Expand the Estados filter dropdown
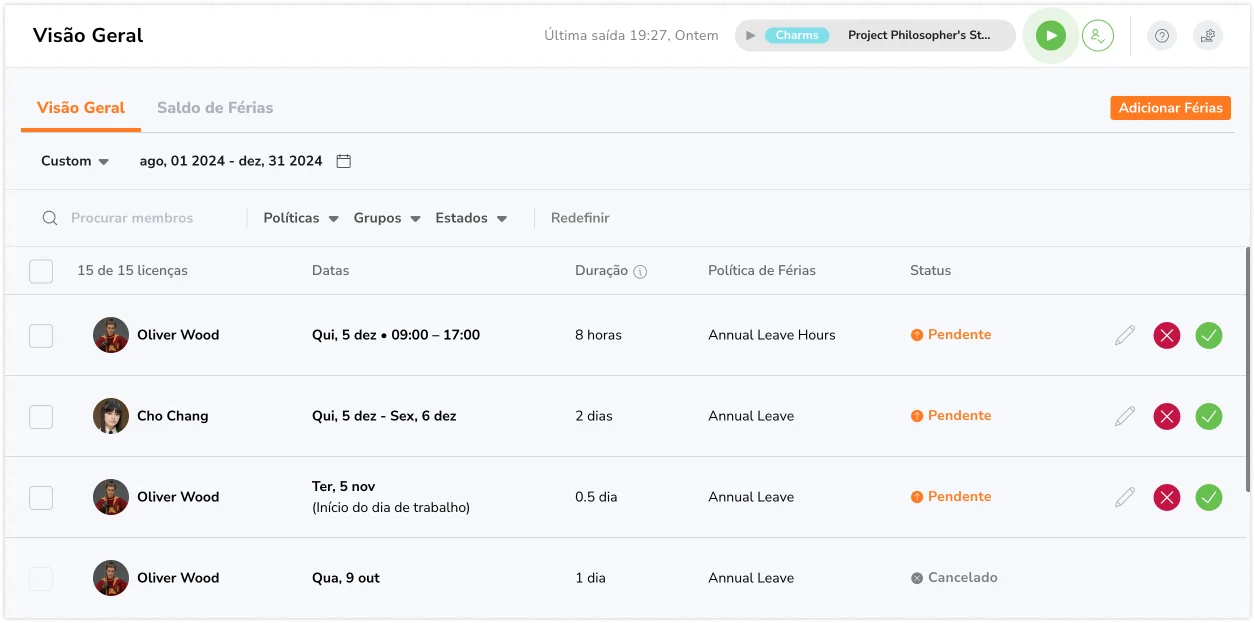 [471, 218]
